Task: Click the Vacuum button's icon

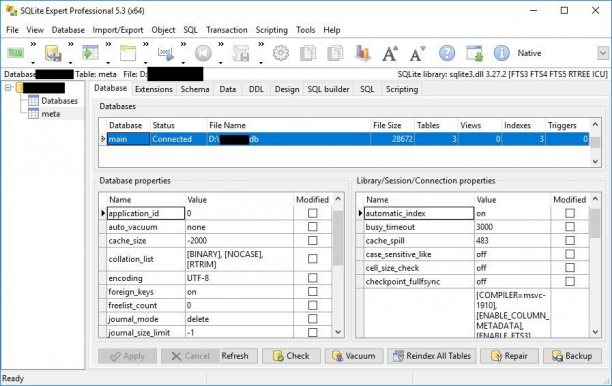Action: click(337, 356)
